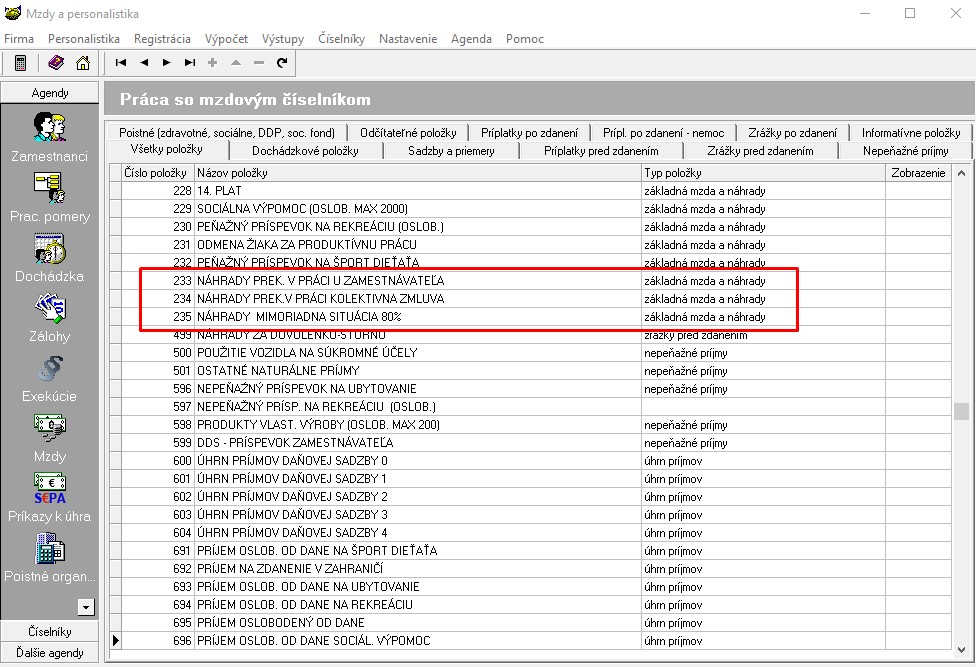Open the Nastavenie menu
This screenshot has width=976, height=667.
tap(408, 39)
